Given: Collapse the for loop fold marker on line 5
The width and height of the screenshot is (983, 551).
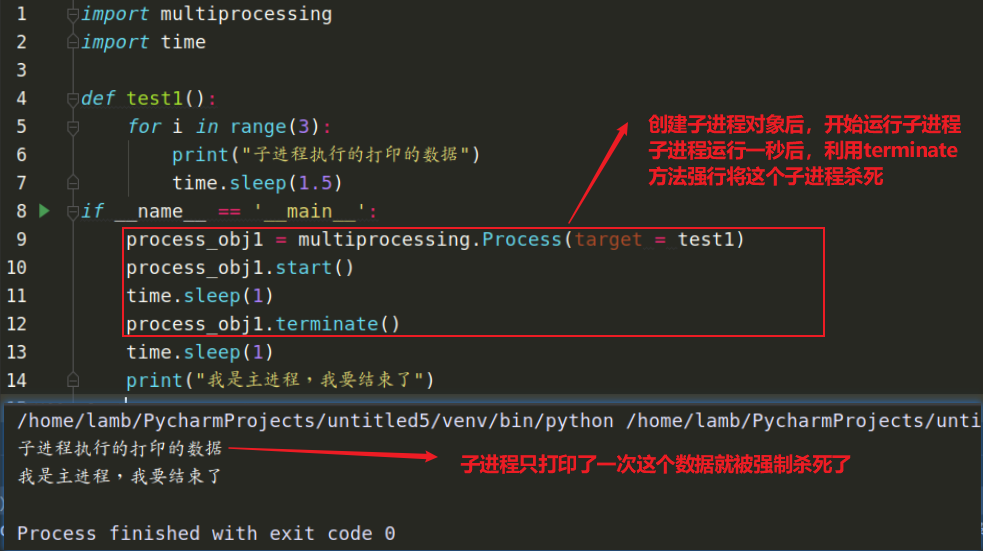Looking at the screenshot, I should pos(72,127).
